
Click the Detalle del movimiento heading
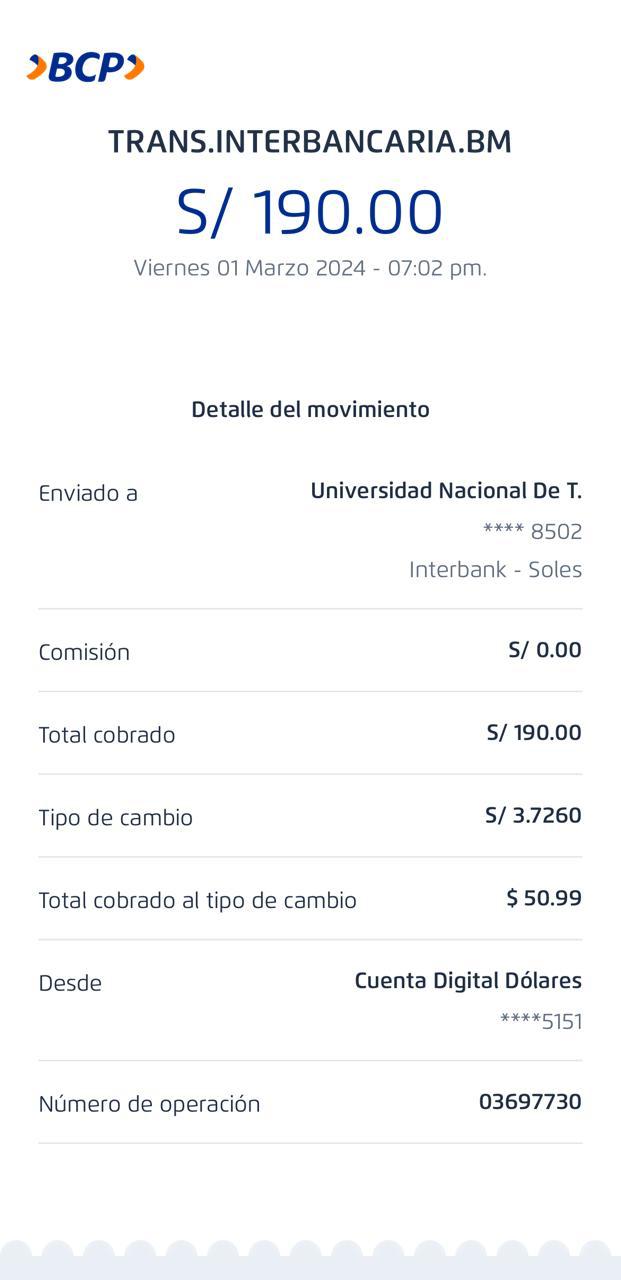[x=310, y=409]
